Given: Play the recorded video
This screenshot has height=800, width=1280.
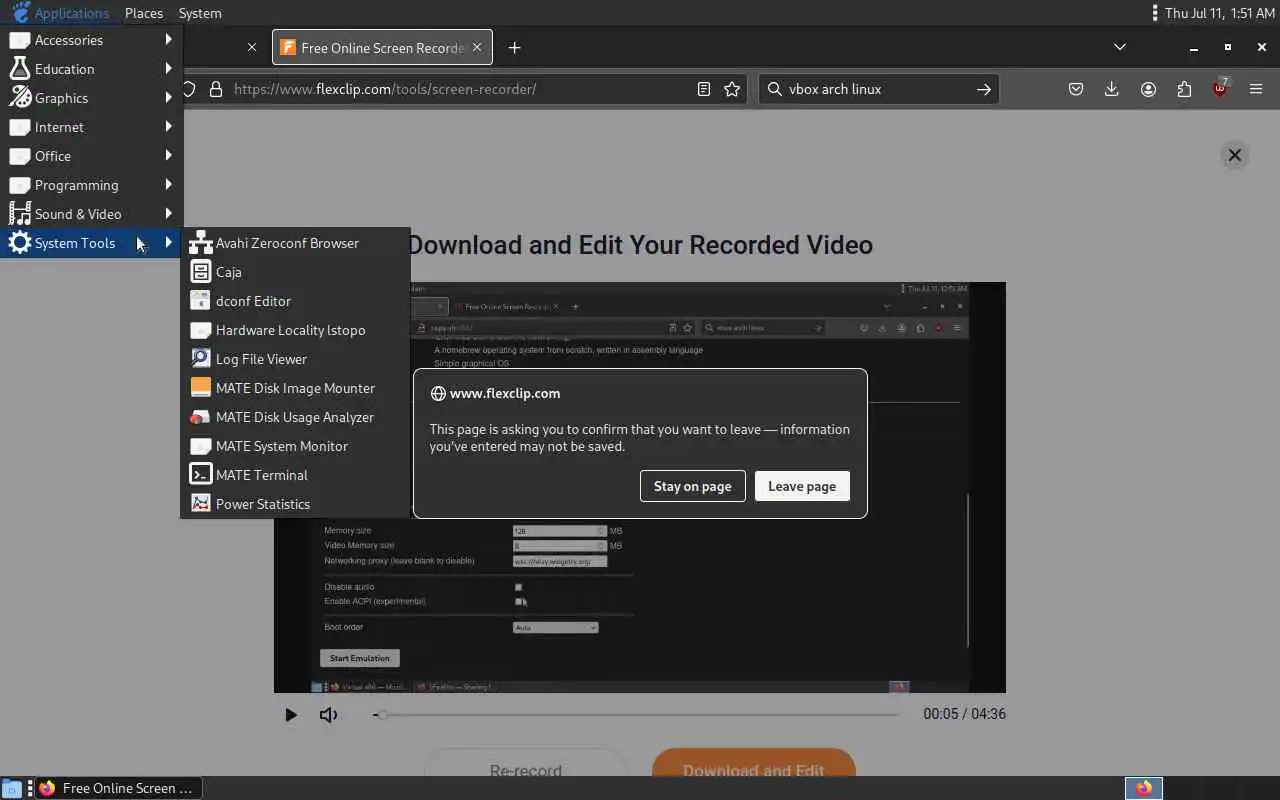Looking at the screenshot, I should 290,715.
